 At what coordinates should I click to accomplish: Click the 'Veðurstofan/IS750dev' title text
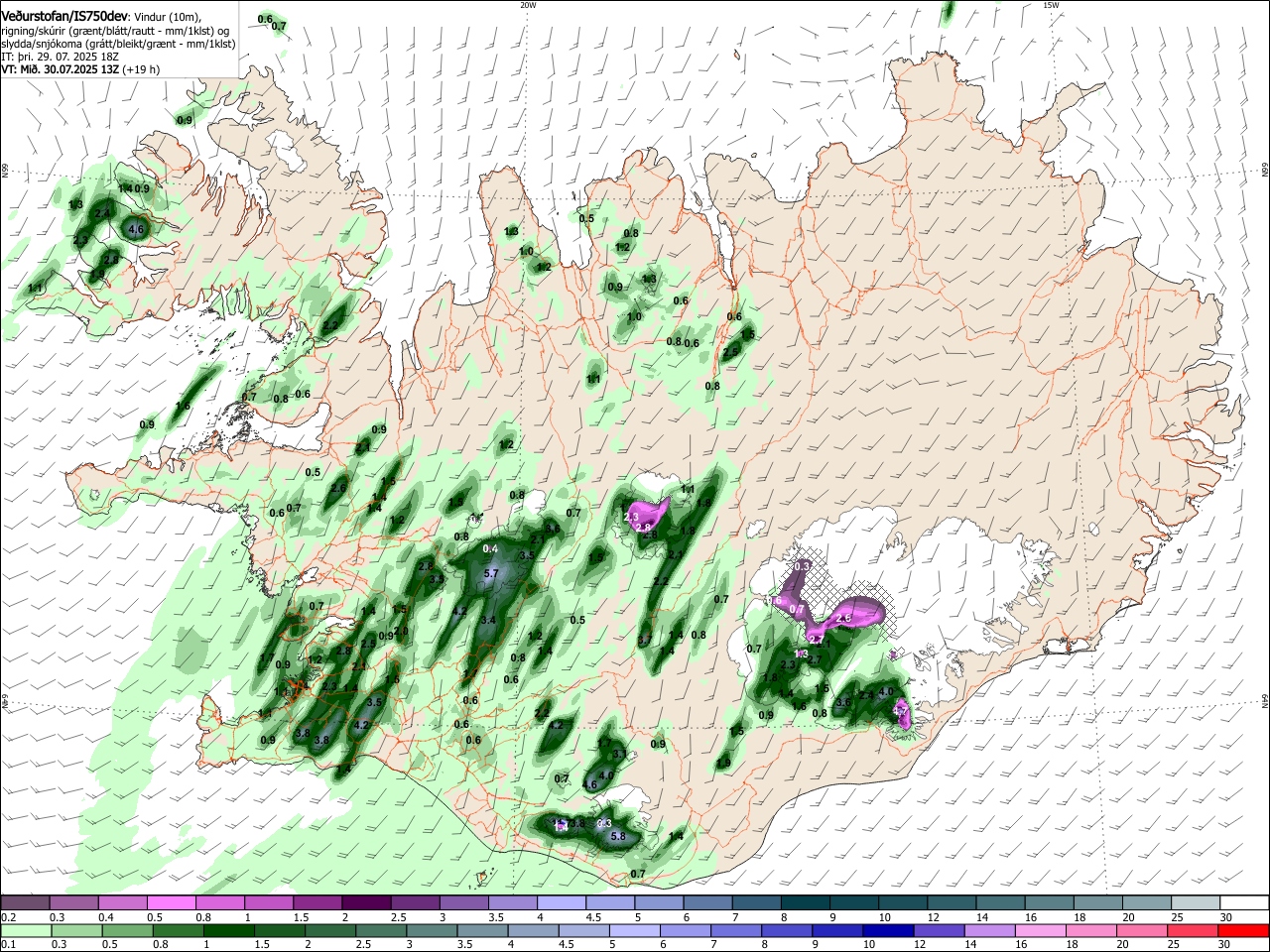64,17
